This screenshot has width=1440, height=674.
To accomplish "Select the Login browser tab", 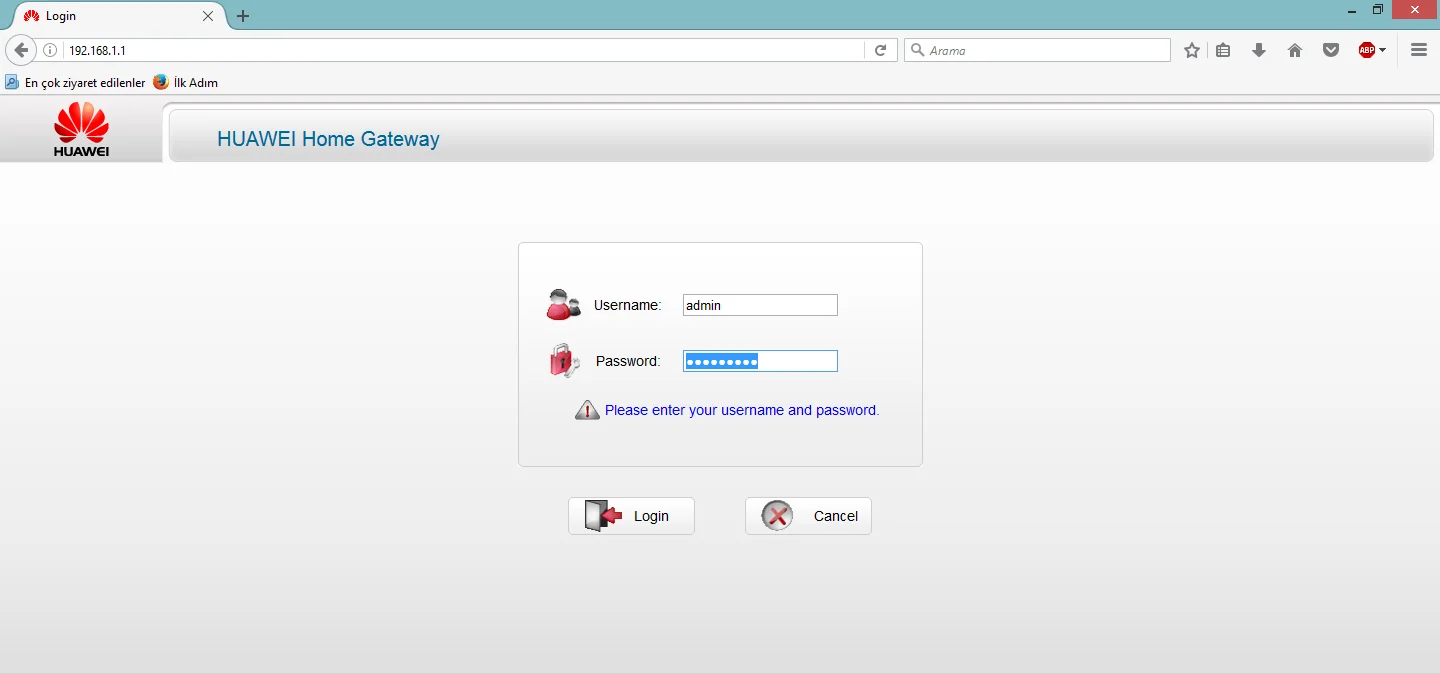I will click(110, 16).
